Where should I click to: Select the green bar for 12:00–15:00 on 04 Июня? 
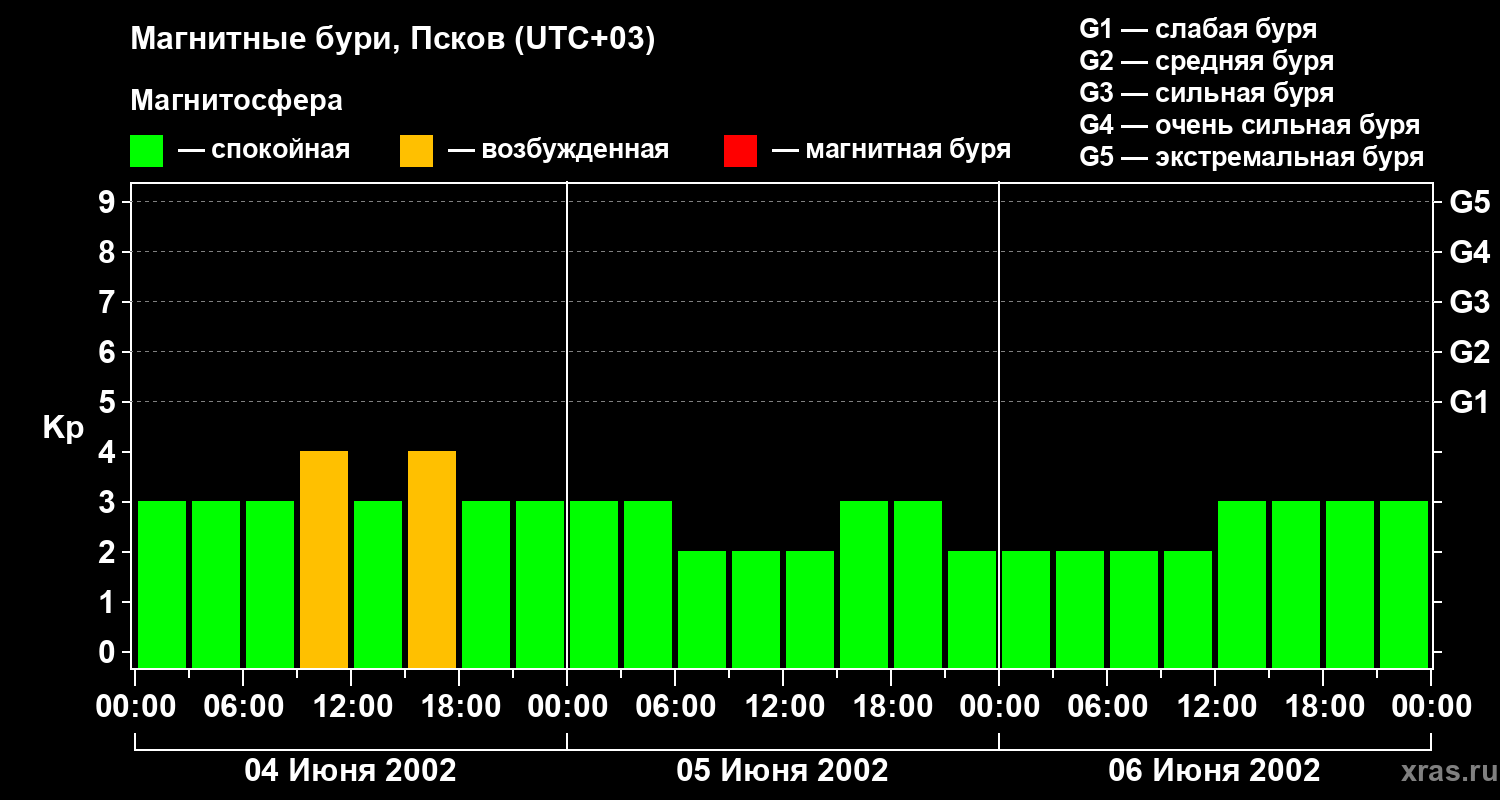pyautogui.click(x=378, y=584)
